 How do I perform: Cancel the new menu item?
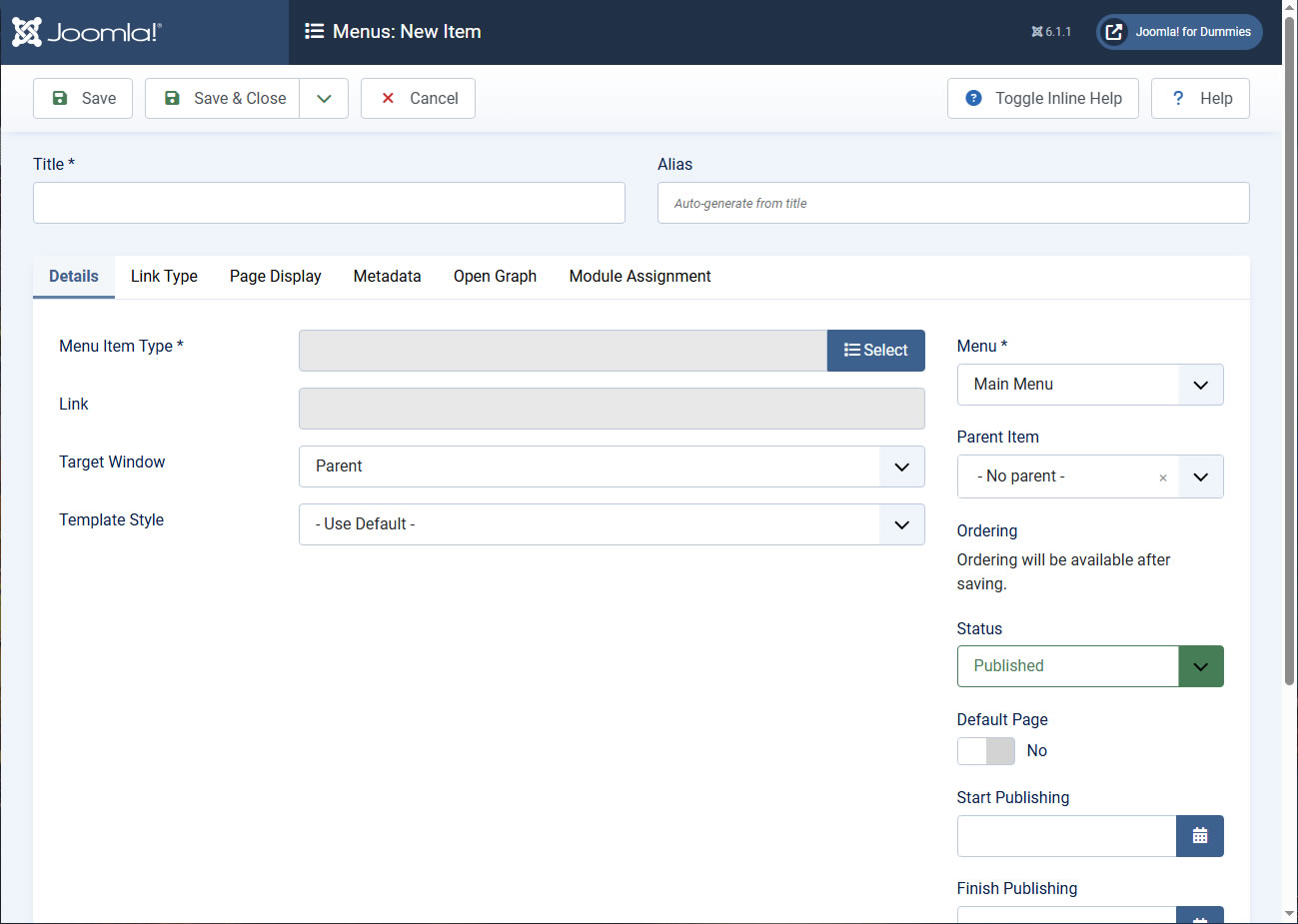(418, 98)
